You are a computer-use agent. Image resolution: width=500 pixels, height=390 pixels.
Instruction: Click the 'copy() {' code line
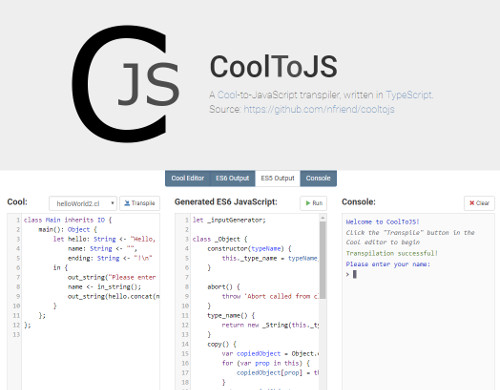[222, 344]
